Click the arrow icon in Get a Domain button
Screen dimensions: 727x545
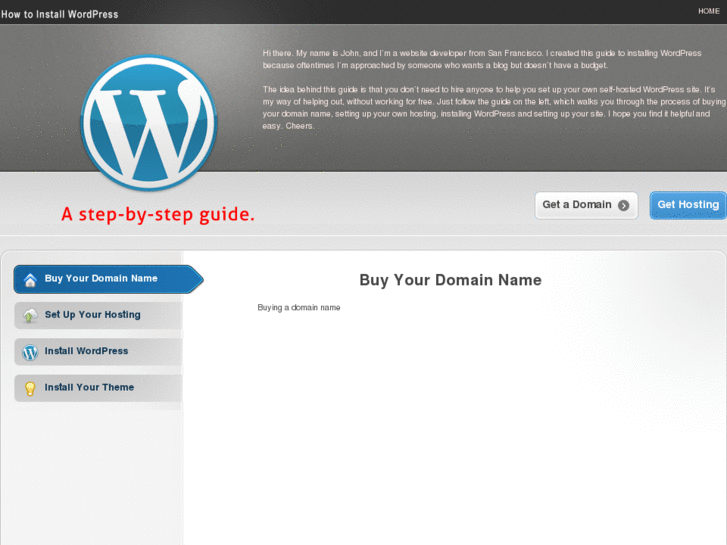click(624, 205)
